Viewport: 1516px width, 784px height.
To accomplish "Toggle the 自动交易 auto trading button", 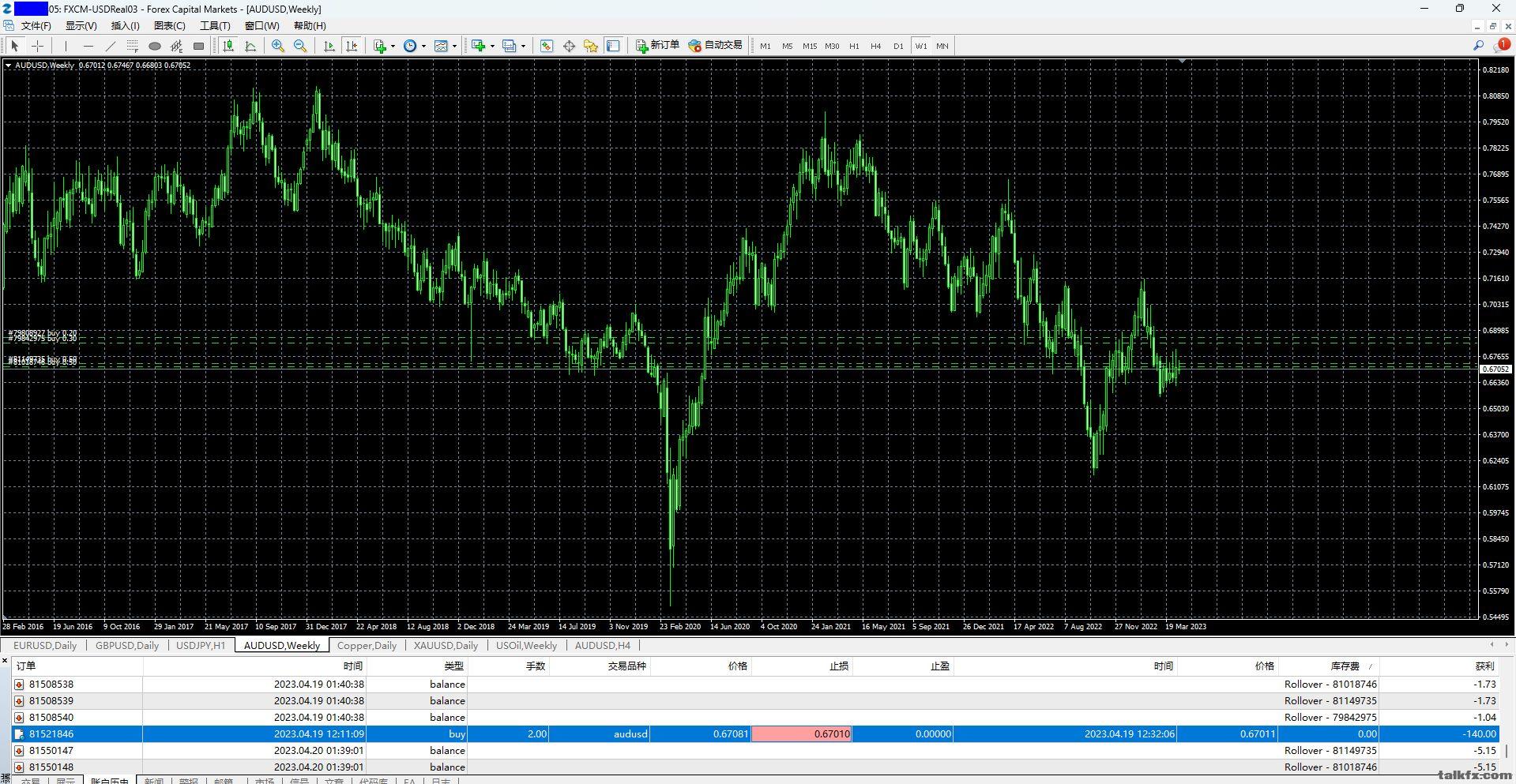I will coord(715,46).
